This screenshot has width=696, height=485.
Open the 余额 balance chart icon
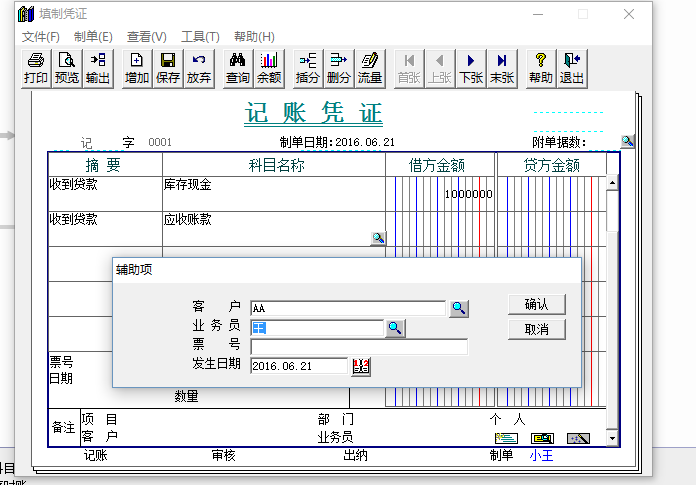point(269,68)
